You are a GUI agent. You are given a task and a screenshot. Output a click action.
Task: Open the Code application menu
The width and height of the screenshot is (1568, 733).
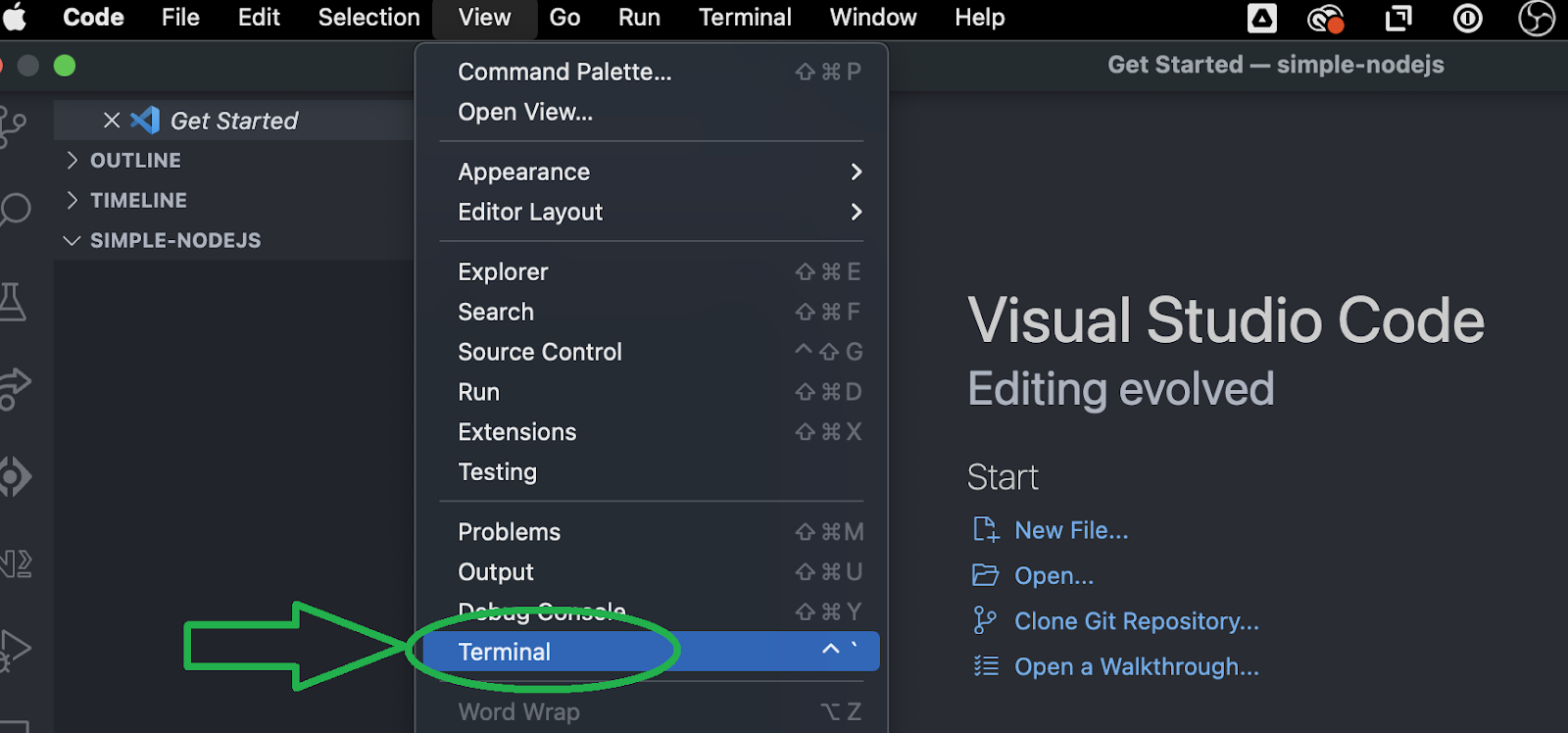click(x=93, y=18)
